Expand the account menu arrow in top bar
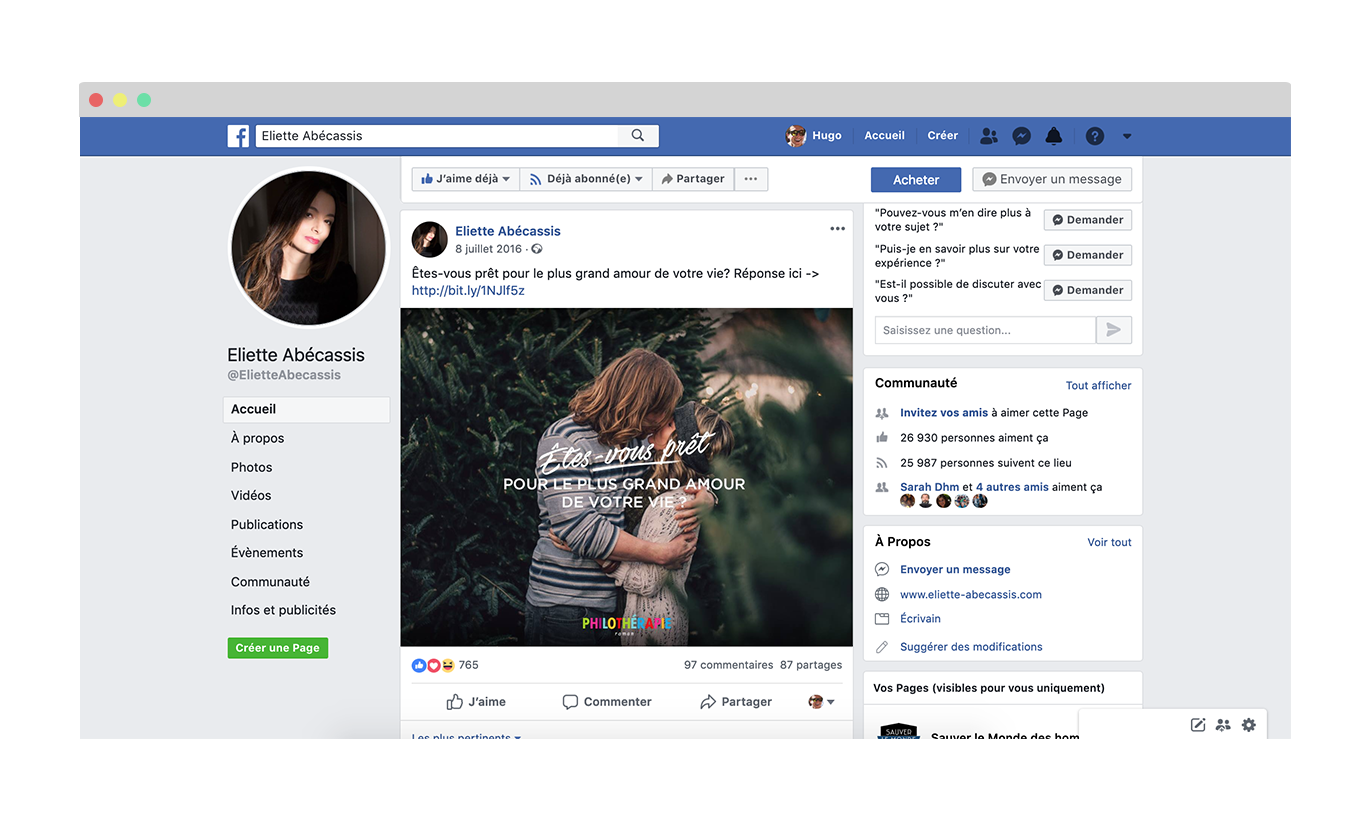The height and width of the screenshot is (820, 1366). (1127, 136)
